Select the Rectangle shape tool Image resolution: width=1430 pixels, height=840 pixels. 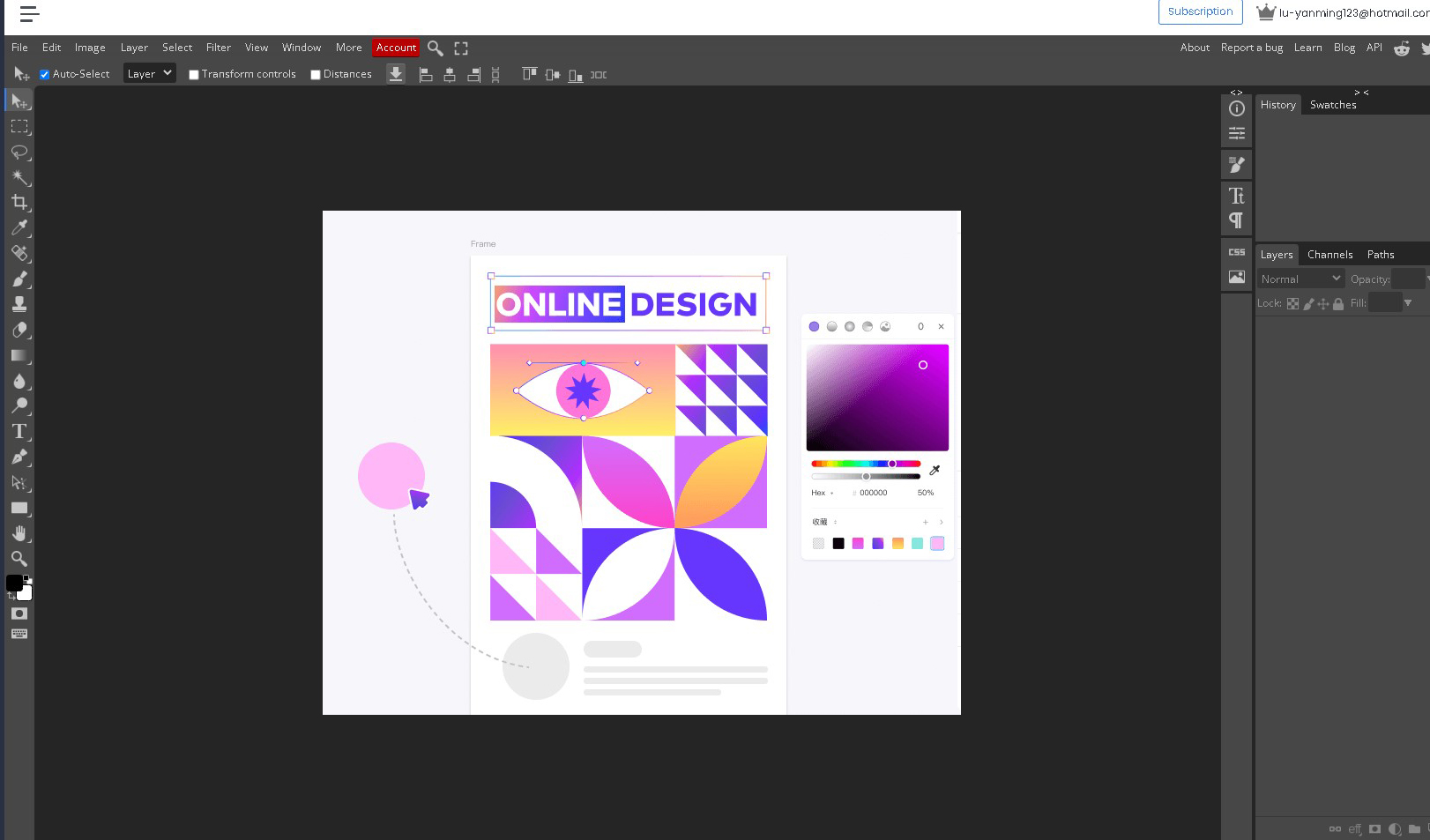point(19,508)
